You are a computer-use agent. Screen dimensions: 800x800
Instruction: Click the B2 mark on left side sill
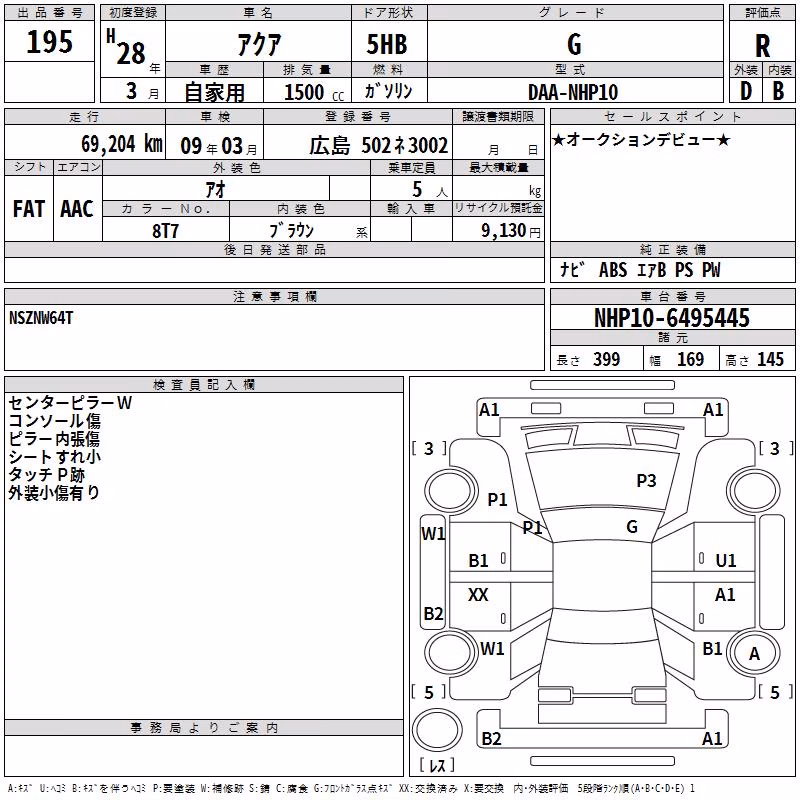433,613
